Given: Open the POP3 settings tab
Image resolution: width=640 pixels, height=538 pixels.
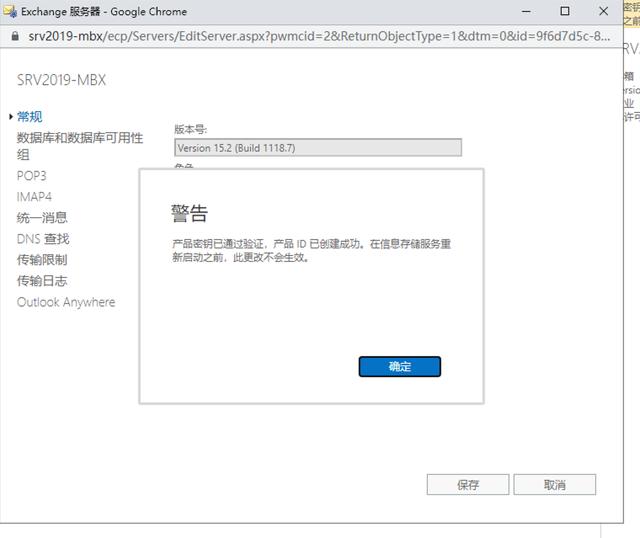Looking at the screenshot, I should [31, 176].
